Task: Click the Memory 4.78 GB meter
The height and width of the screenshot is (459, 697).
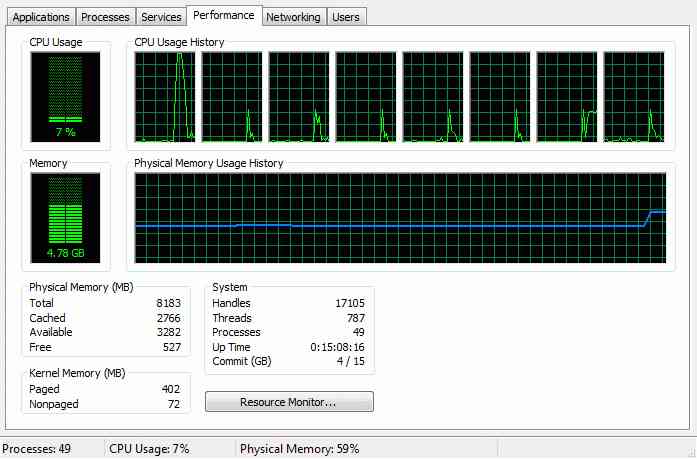Action: coord(65,218)
